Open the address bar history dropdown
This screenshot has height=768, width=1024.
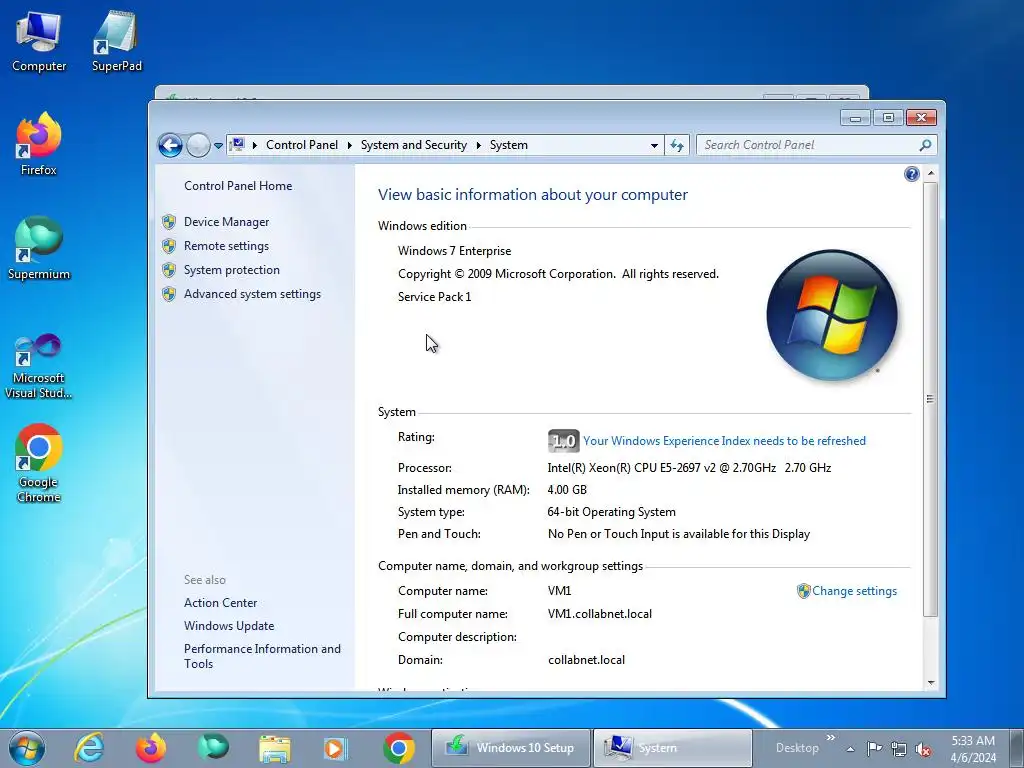click(x=654, y=146)
